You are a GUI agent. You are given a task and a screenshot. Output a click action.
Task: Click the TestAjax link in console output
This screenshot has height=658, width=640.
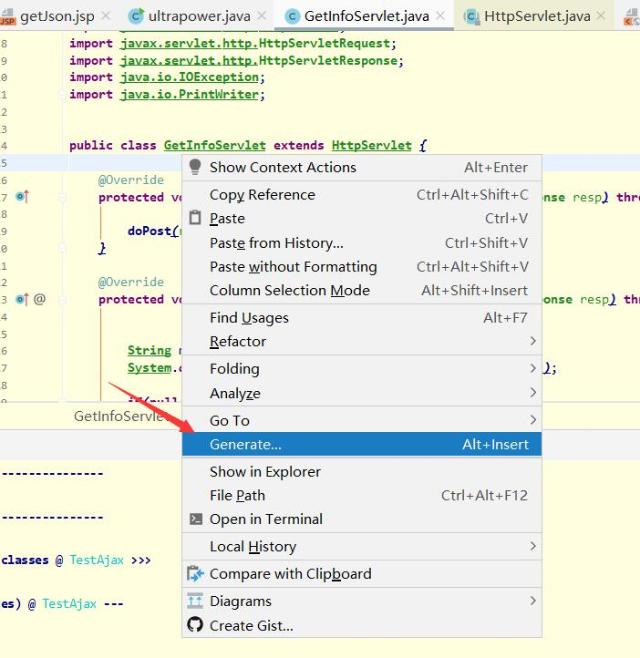click(96, 560)
